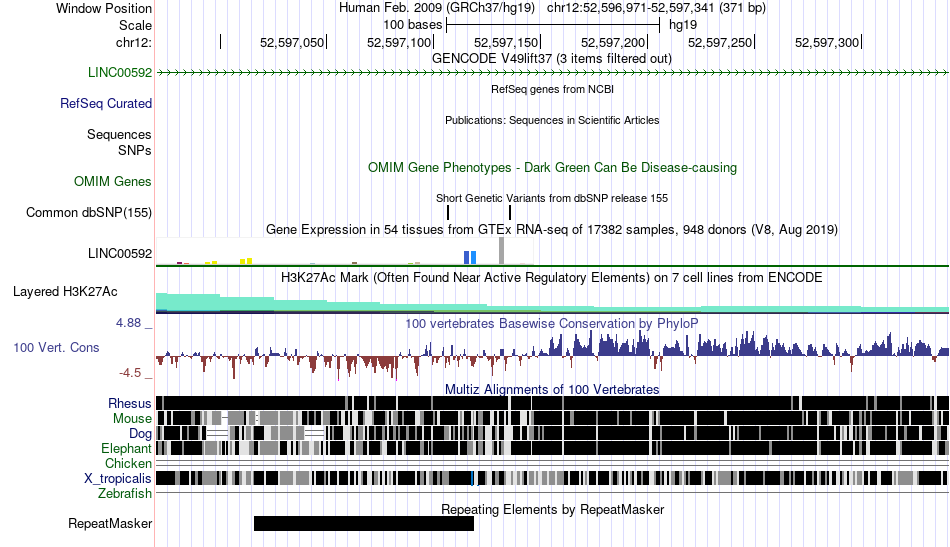The image size is (950, 547).
Task: Click the Common dbSNP(155) track label
Action: [x=88, y=213]
